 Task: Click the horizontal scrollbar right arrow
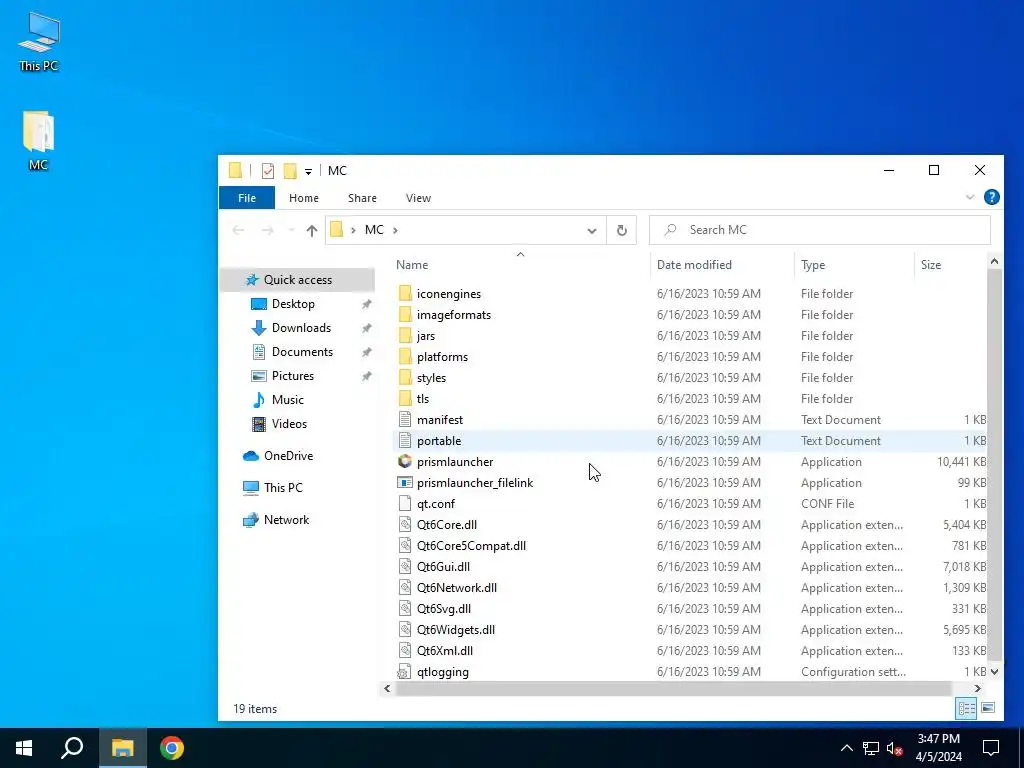pyautogui.click(x=977, y=688)
